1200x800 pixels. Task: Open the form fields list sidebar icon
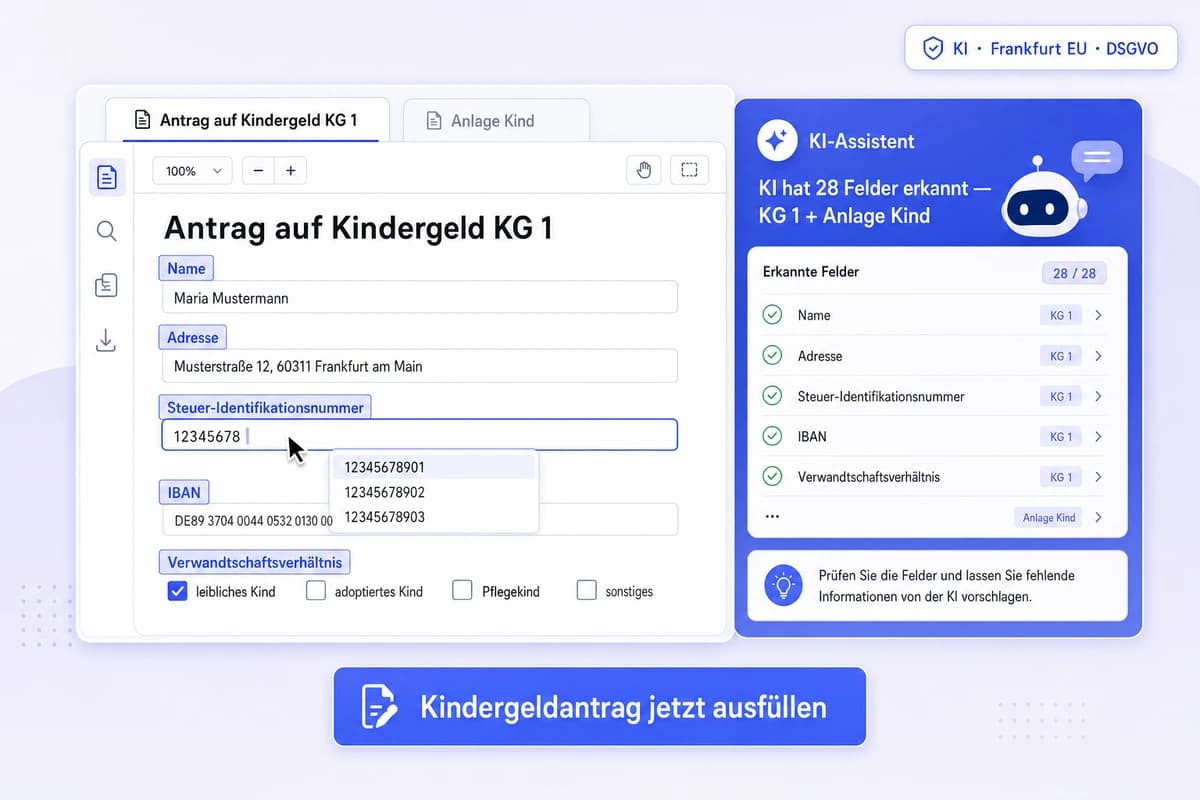click(107, 286)
